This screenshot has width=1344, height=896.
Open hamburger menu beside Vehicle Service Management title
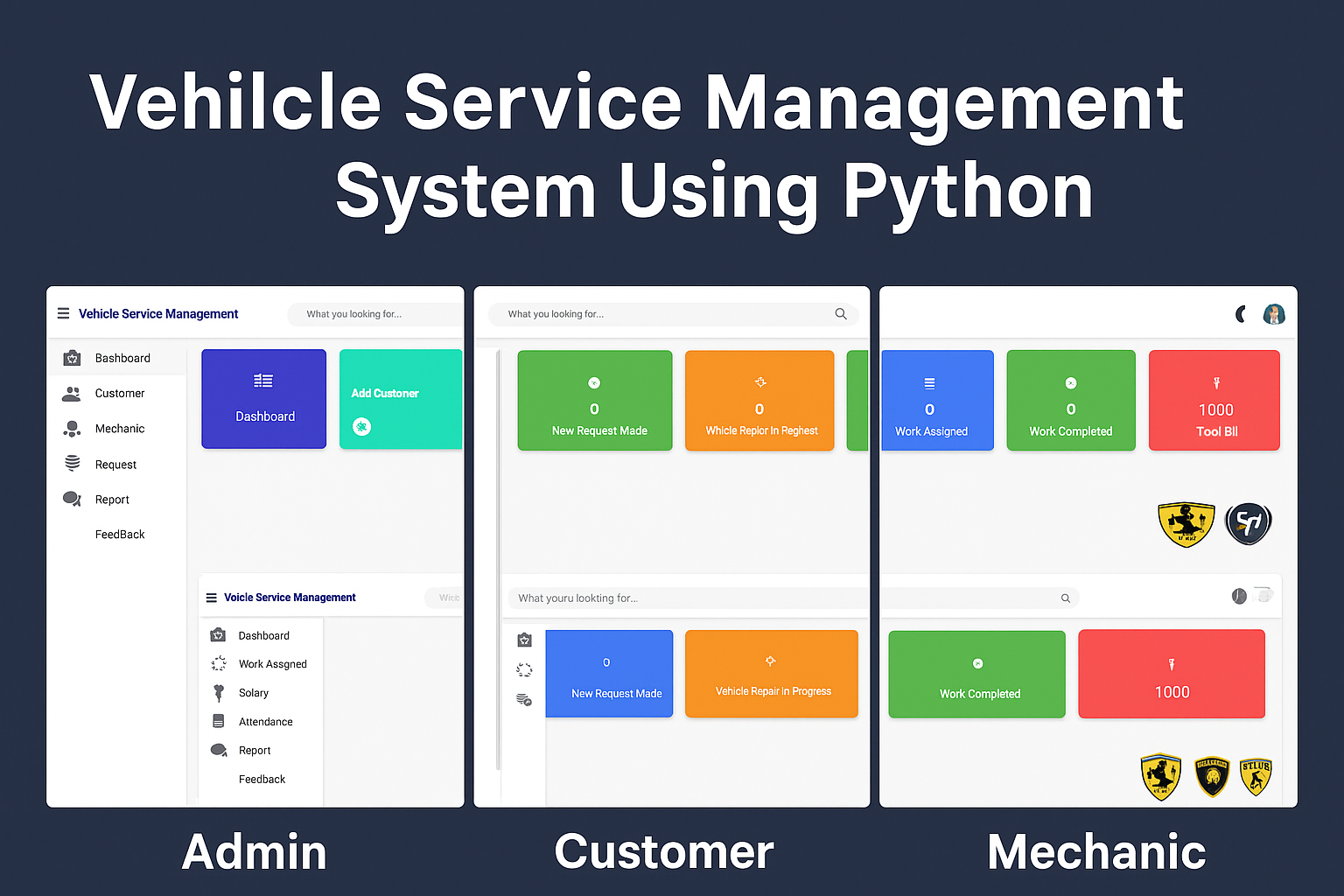pyautogui.click(x=63, y=313)
